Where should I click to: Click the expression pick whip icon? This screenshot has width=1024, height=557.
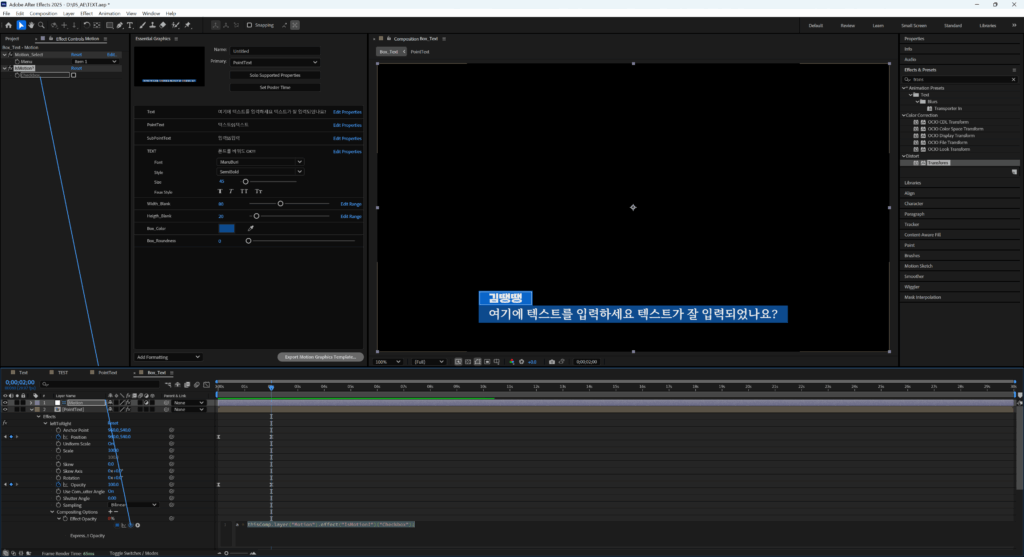coord(130,525)
